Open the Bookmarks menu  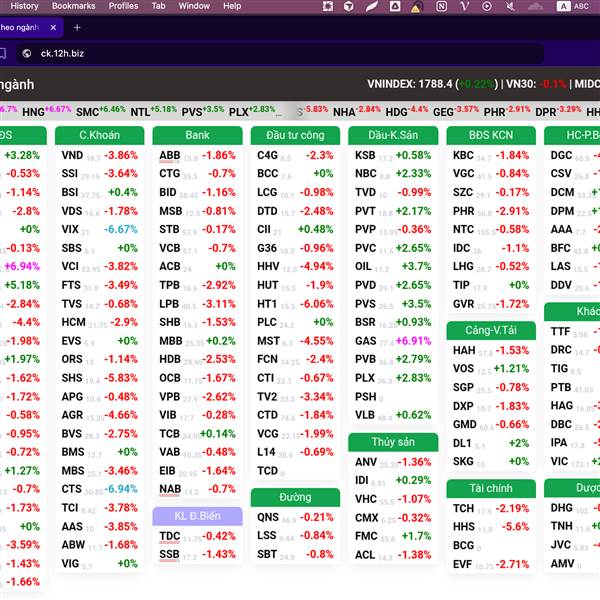[73, 6]
